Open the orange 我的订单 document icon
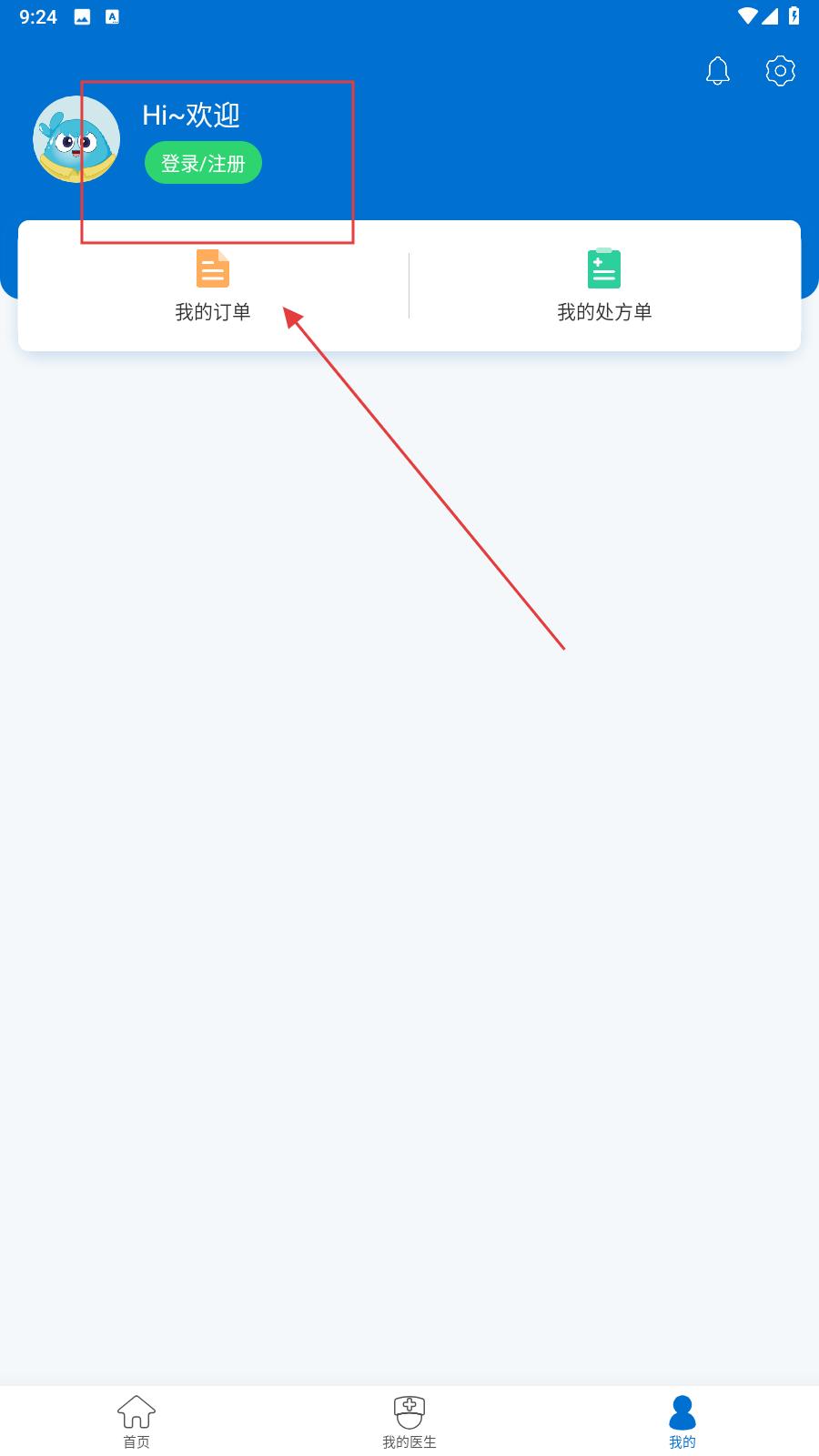 pyautogui.click(x=213, y=268)
